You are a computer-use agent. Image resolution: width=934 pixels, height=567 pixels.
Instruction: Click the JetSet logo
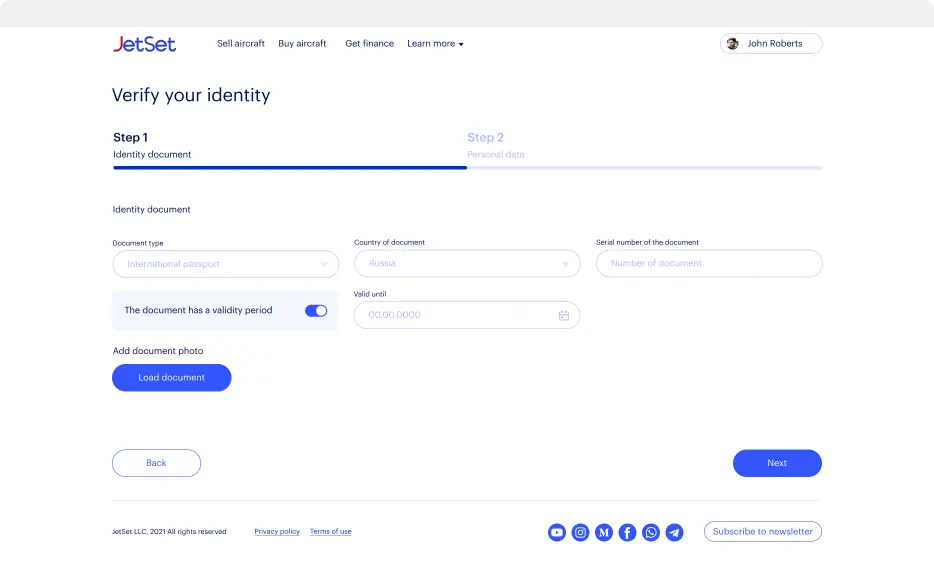[144, 44]
